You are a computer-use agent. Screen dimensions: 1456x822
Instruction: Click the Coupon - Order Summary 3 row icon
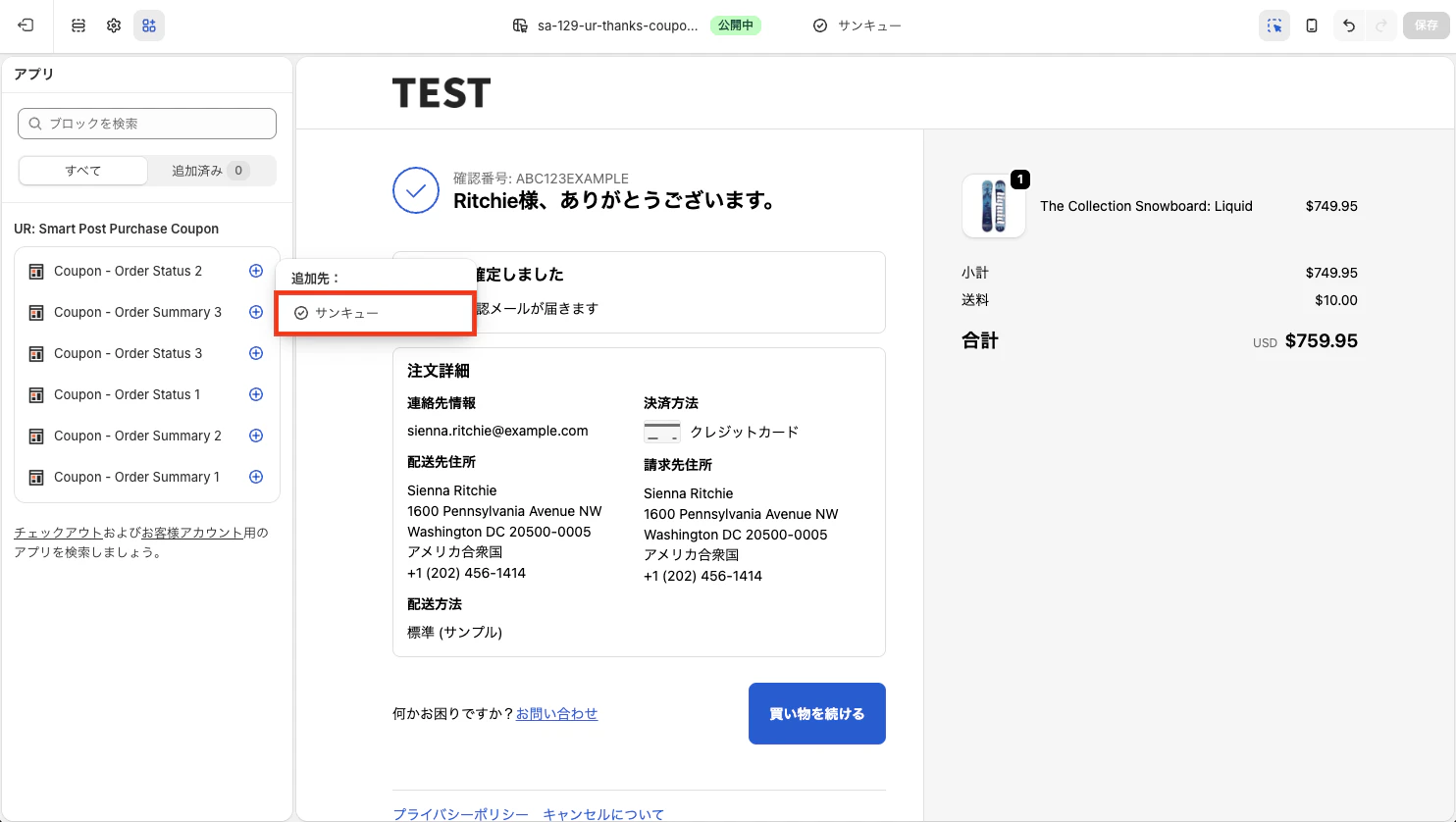pos(36,313)
